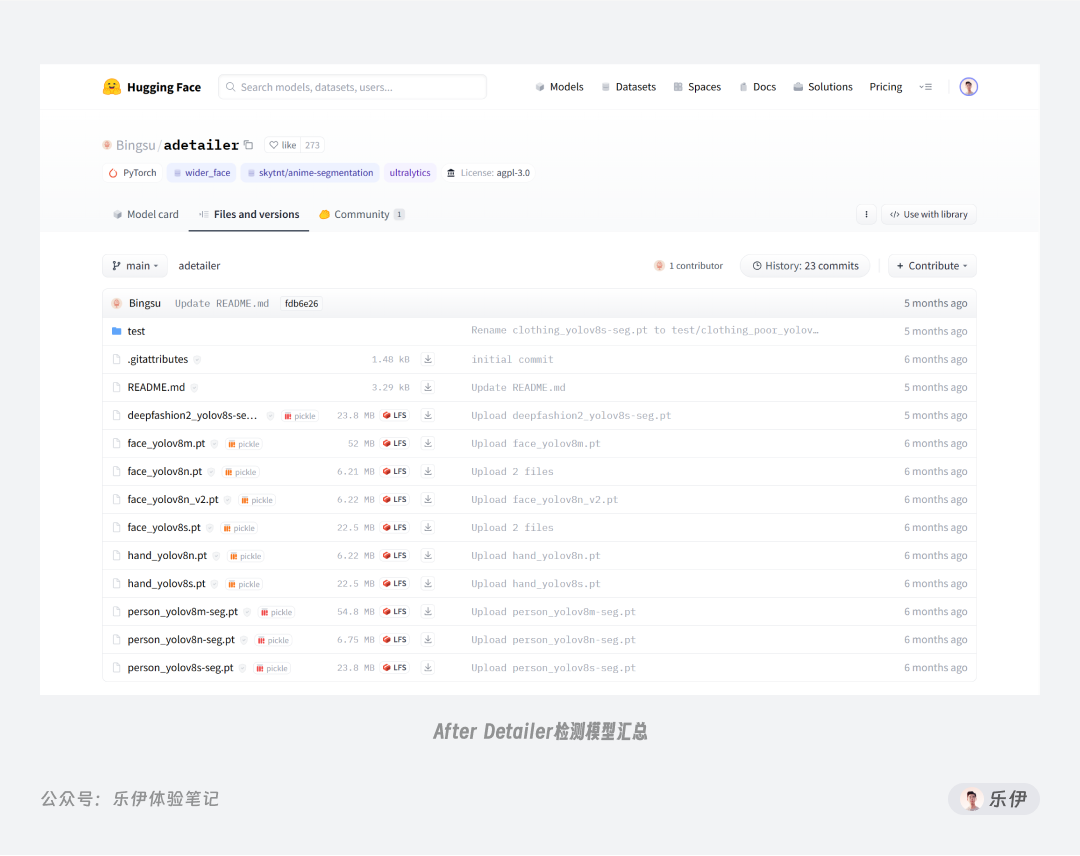Open Solutions in navigation
Screen dimensions: 1080x856
click(823, 87)
